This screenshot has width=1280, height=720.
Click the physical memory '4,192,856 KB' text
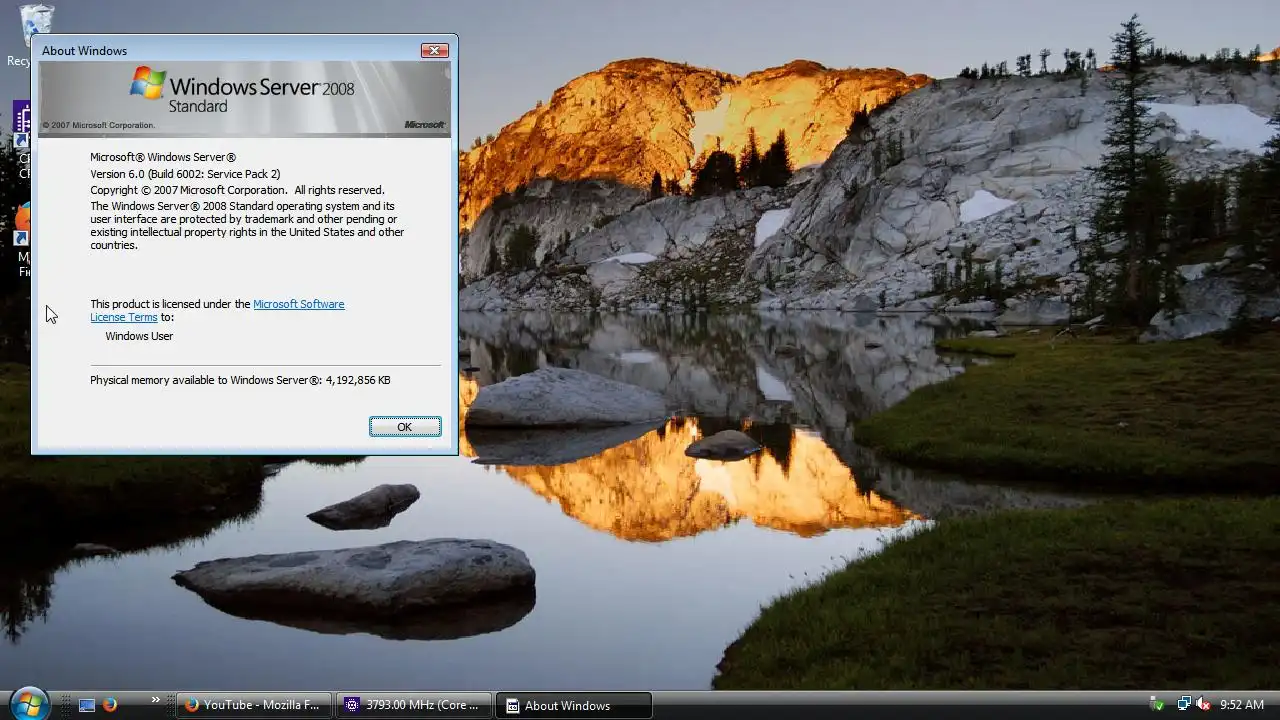coord(358,380)
